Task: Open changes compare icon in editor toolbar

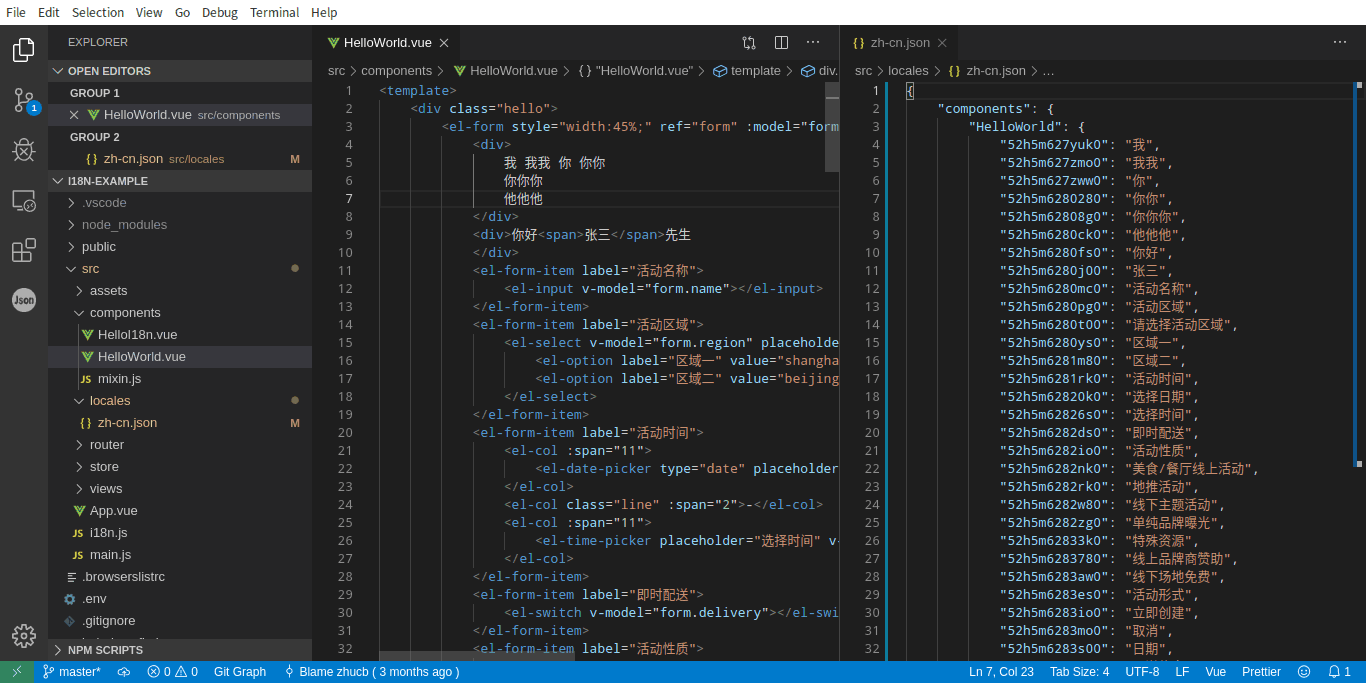Action: (749, 43)
